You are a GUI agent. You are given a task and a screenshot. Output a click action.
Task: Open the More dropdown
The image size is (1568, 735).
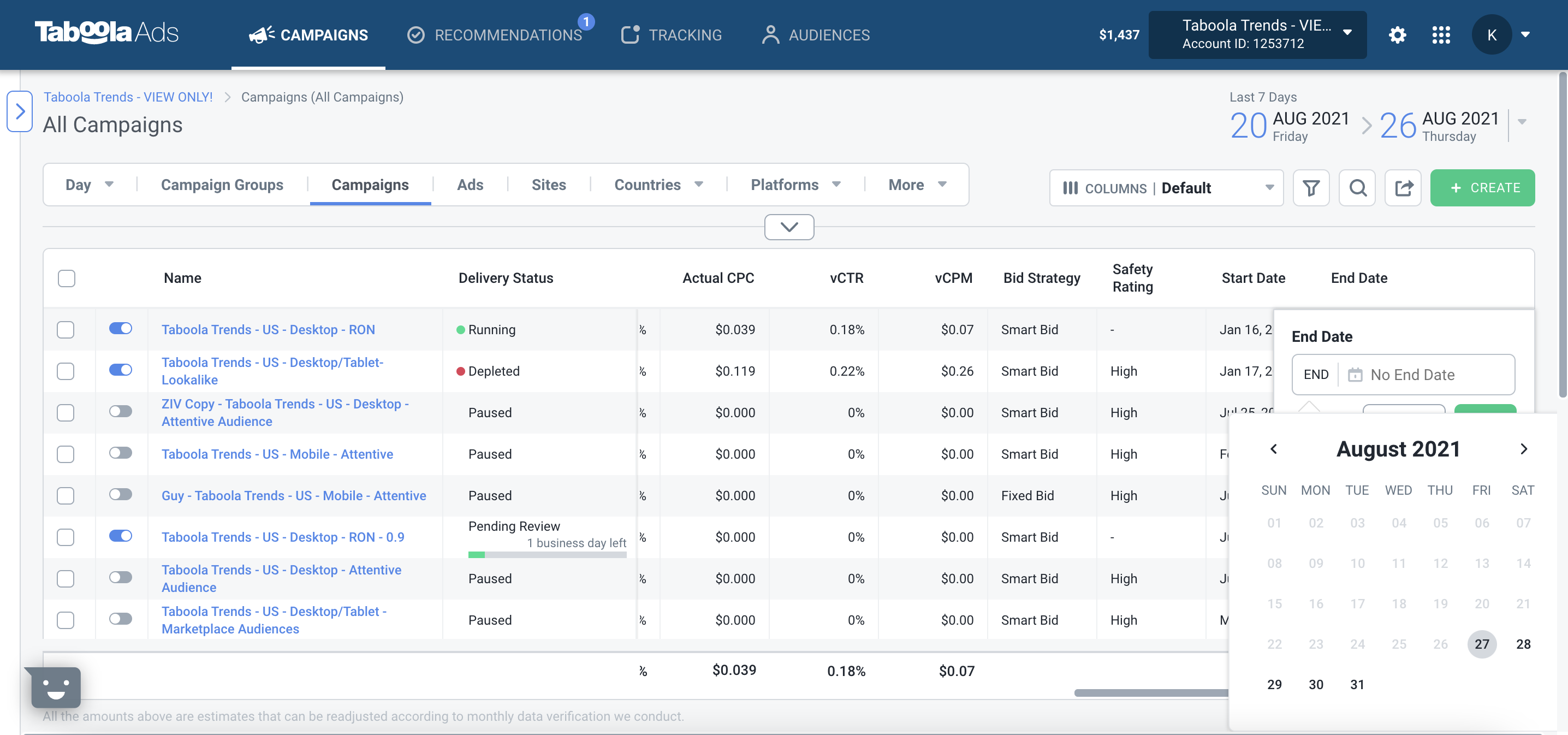click(x=917, y=185)
